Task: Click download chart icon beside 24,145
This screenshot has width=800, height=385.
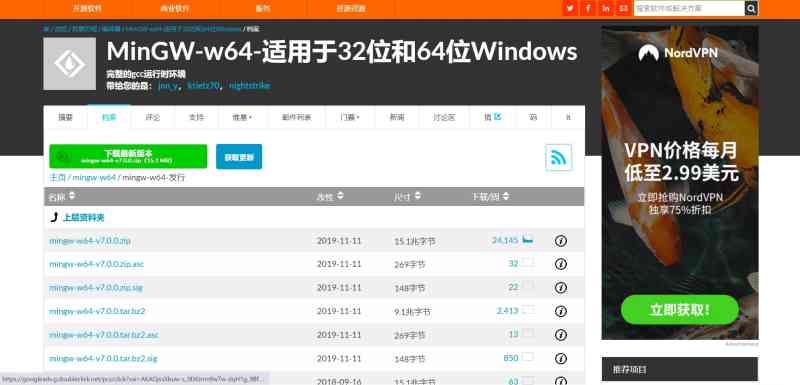Action: pos(528,239)
